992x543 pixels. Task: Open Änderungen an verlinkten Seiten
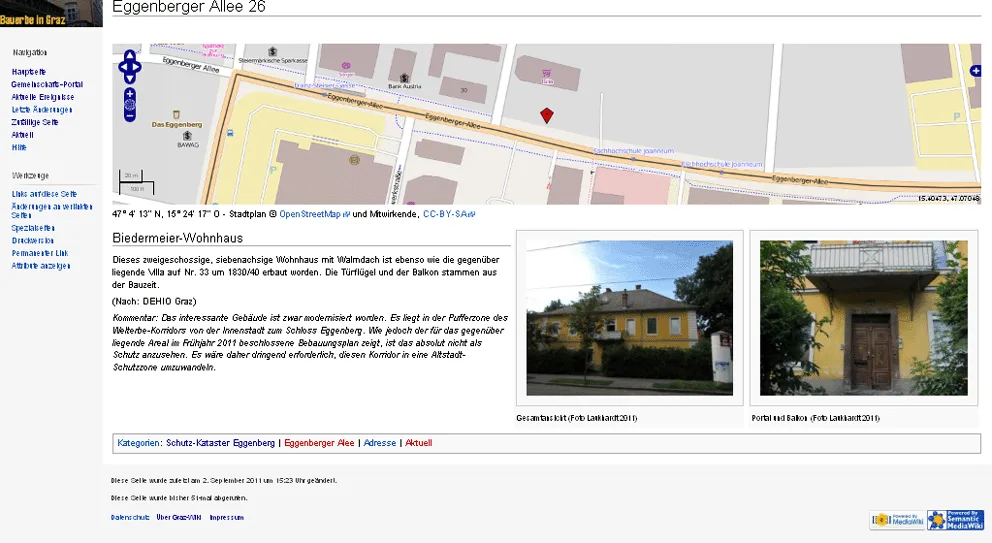[x=52, y=211]
